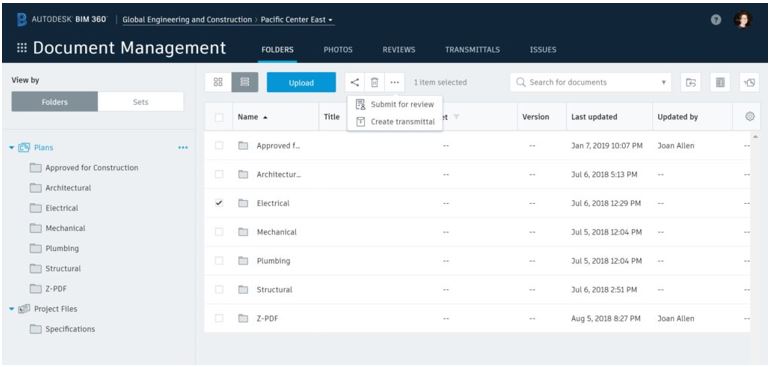
Task: Sort by Name column arrow
Action: click(x=265, y=117)
